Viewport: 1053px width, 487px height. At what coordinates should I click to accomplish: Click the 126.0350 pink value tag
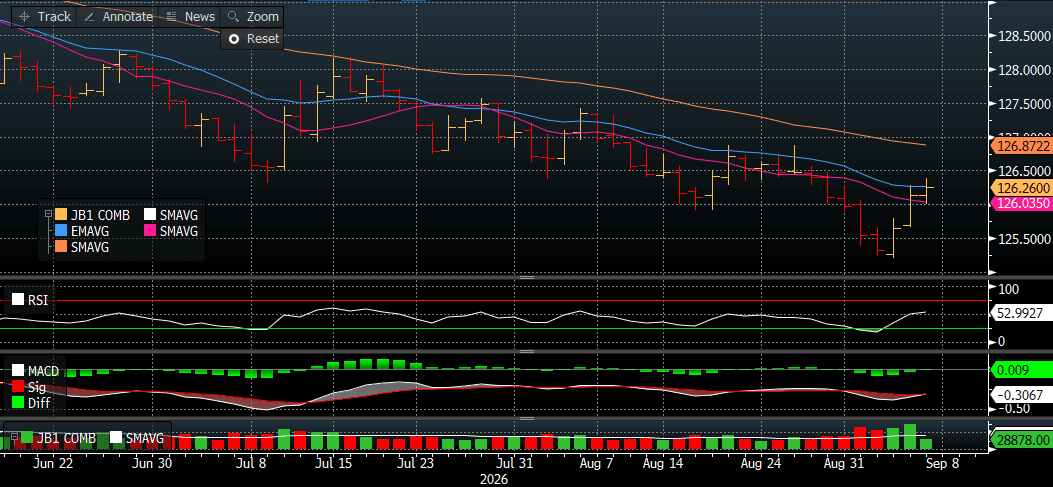[1021, 203]
